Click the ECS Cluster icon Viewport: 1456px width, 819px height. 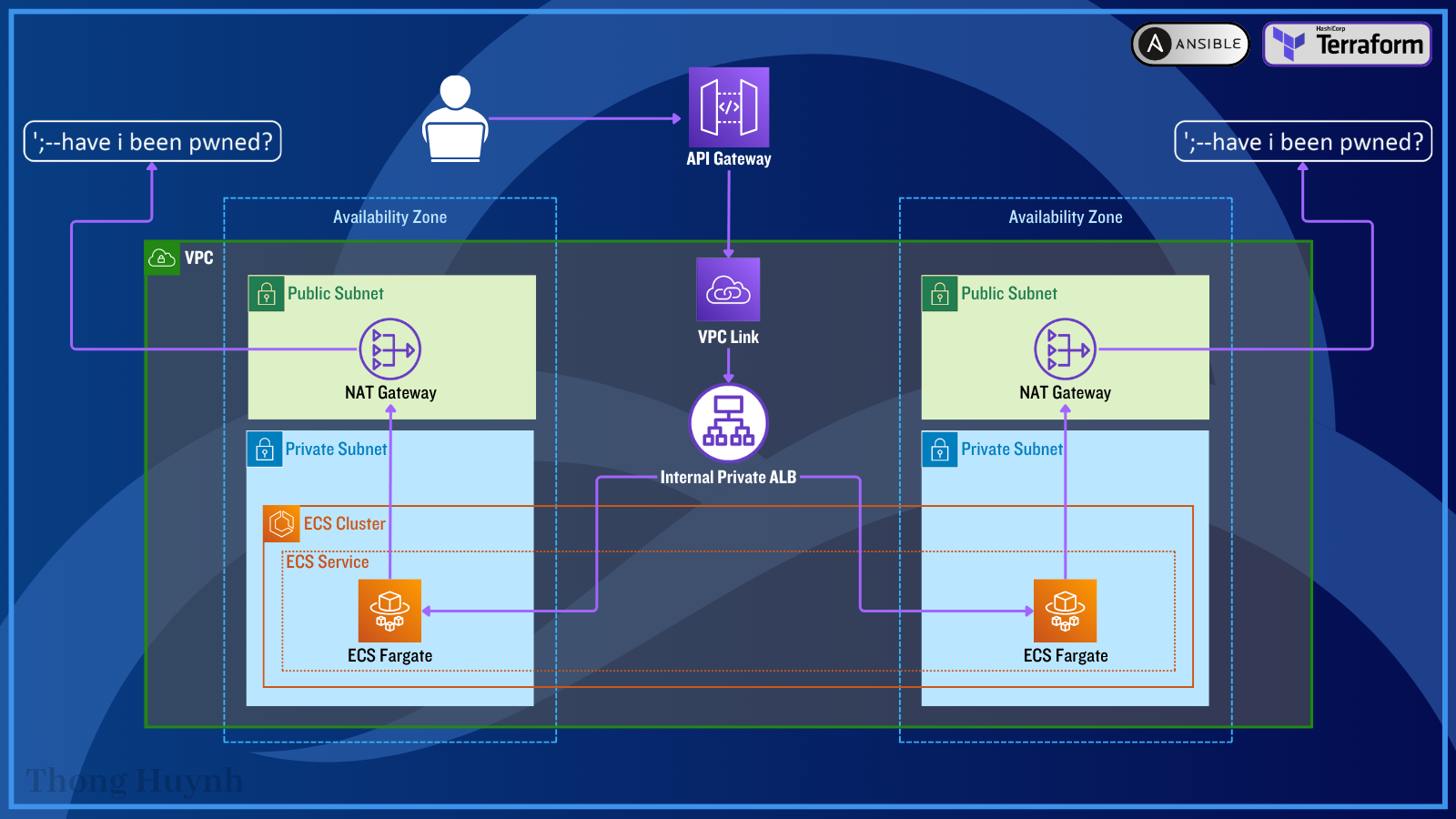coord(281,523)
